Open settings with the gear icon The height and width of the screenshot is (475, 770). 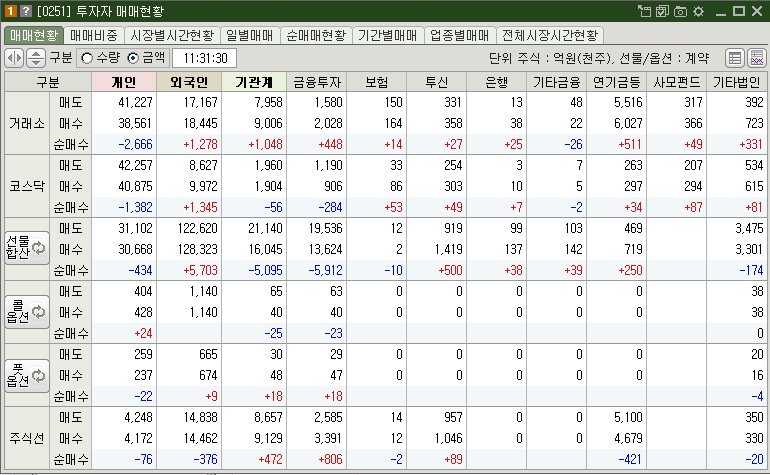pyautogui.click(x=698, y=11)
